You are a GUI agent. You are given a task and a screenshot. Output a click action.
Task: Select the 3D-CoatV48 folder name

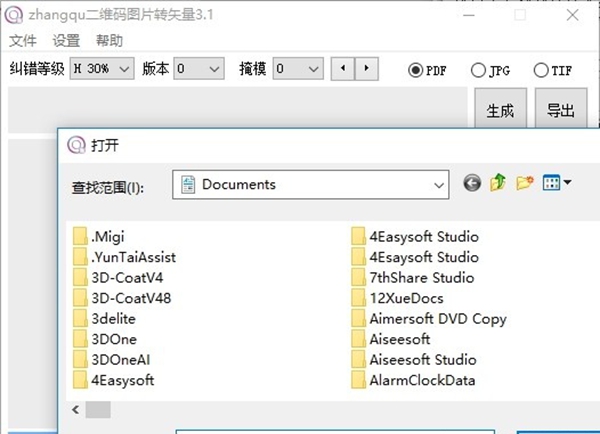(x=131, y=298)
